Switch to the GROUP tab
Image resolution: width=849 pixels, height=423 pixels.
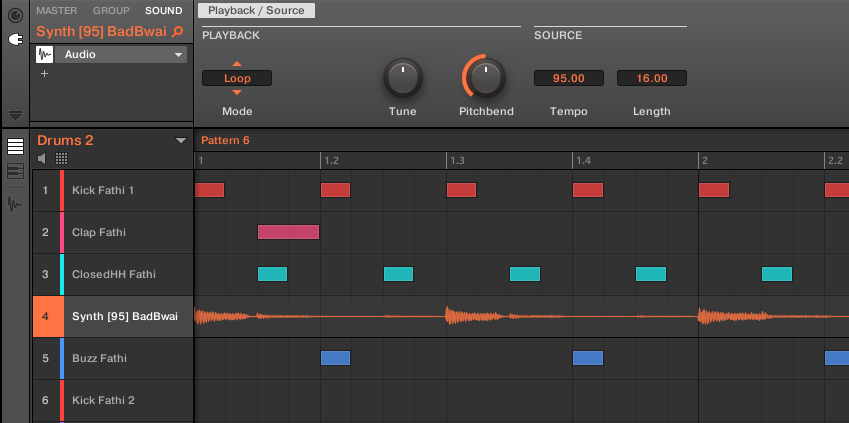[111, 11]
